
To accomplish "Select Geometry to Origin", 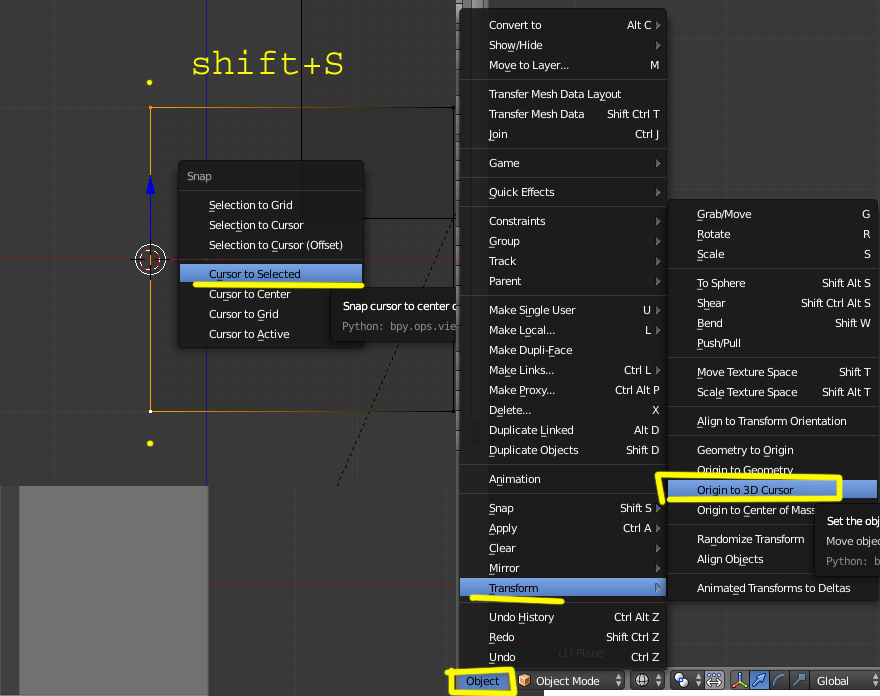I will coord(772,450).
